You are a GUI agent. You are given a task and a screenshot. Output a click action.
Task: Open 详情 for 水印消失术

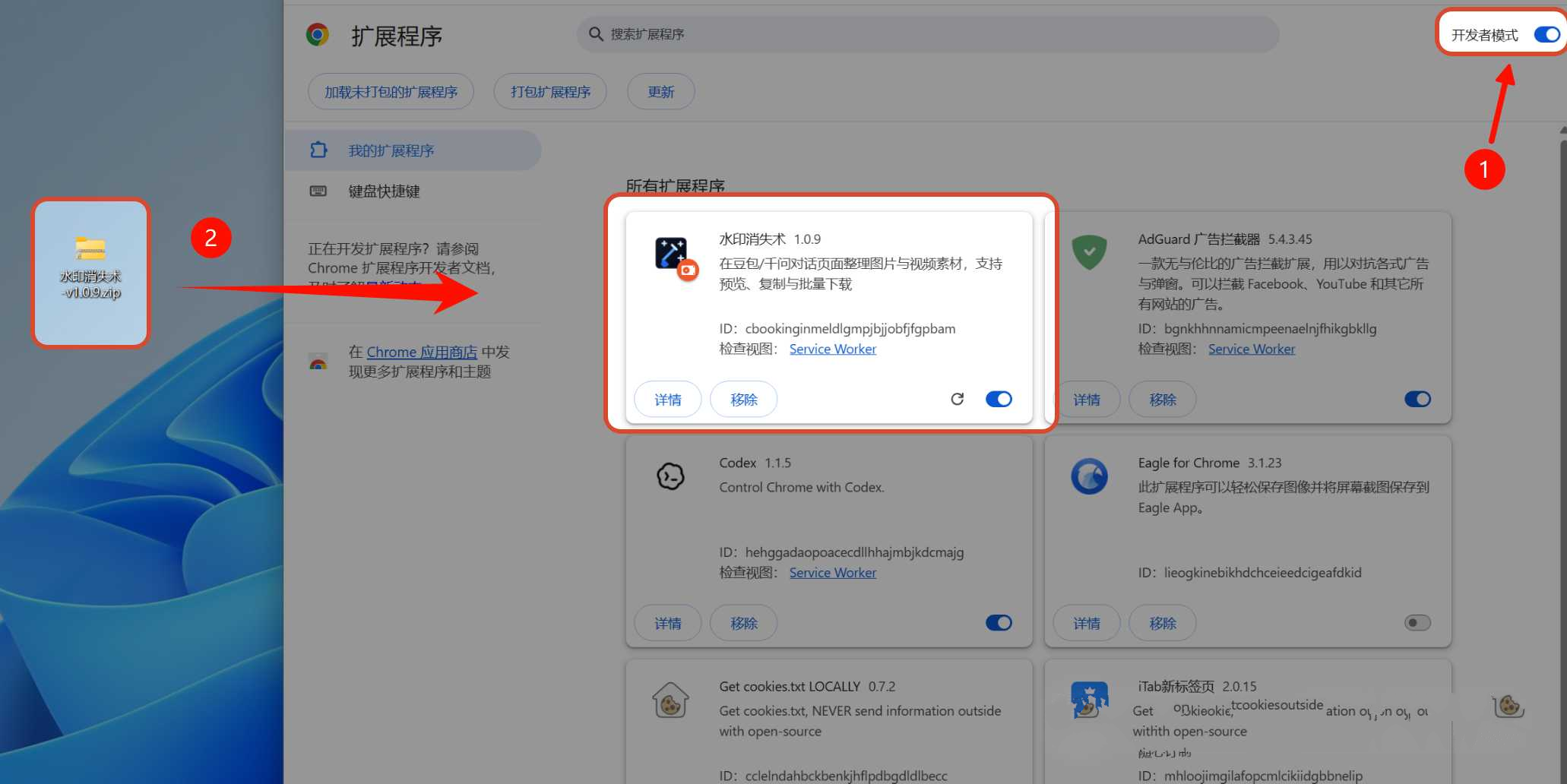667,399
